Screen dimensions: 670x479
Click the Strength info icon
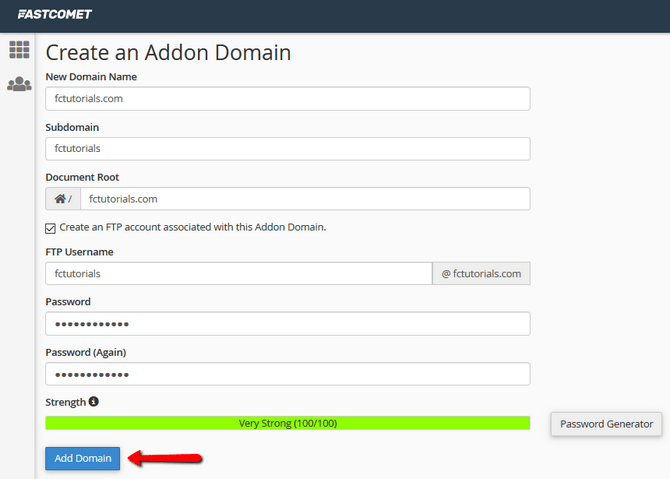[x=94, y=402]
